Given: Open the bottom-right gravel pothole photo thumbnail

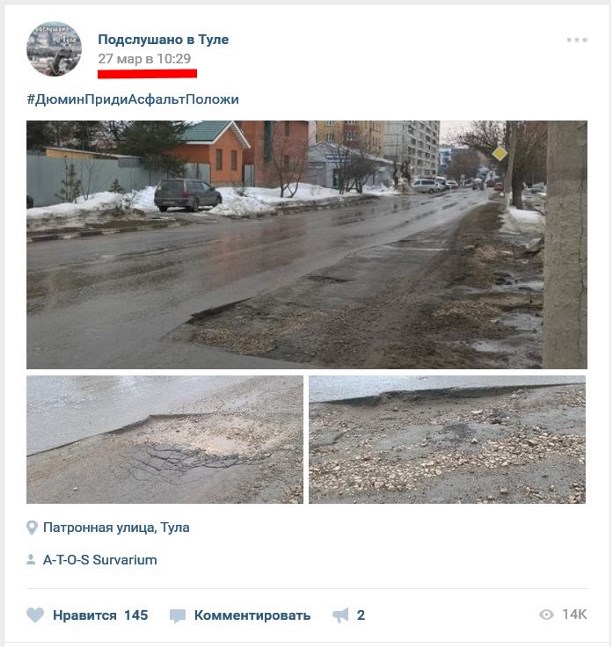Looking at the screenshot, I should [x=447, y=439].
